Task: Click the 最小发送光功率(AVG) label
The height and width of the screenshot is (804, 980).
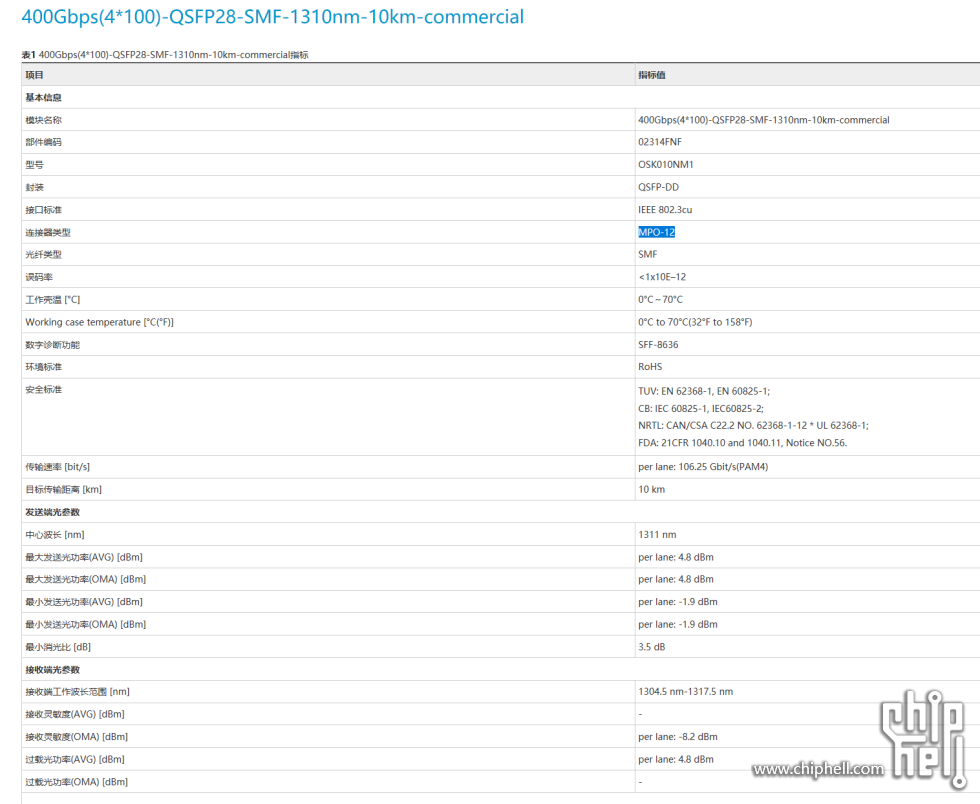Action: coord(84,603)
